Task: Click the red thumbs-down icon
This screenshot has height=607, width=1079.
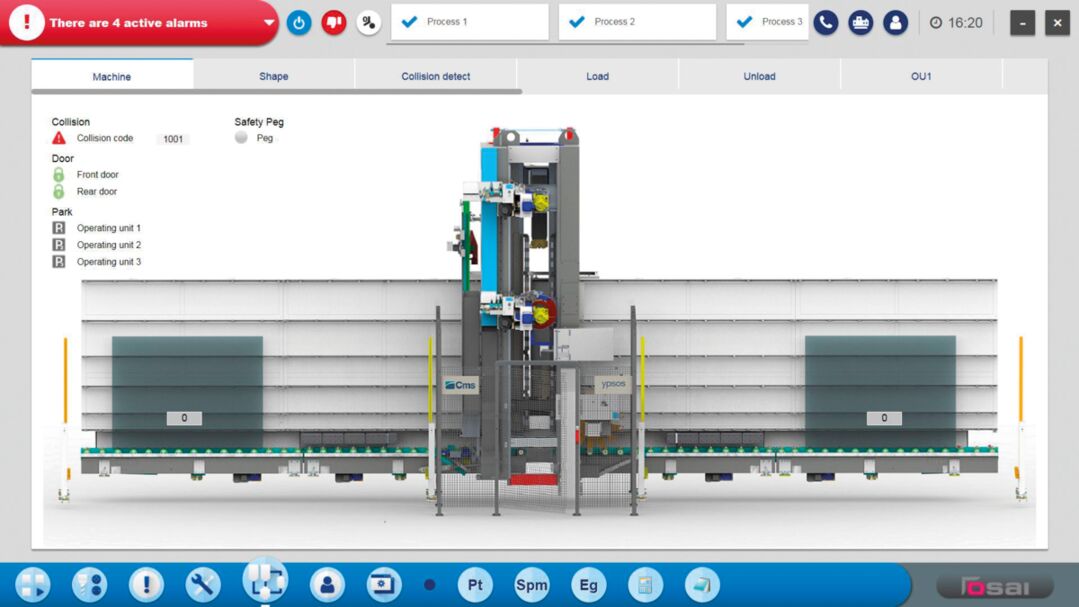Action: (x=334, y=22)
